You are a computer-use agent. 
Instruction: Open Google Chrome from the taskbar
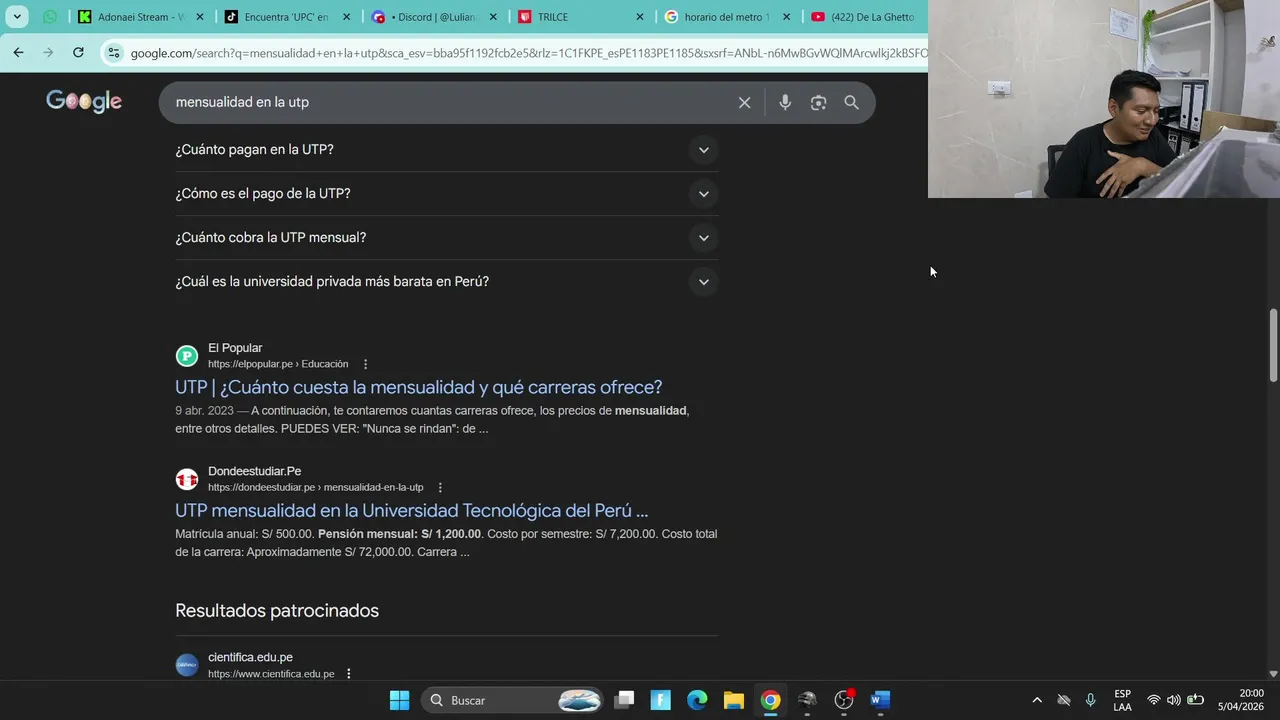[770, 700]
